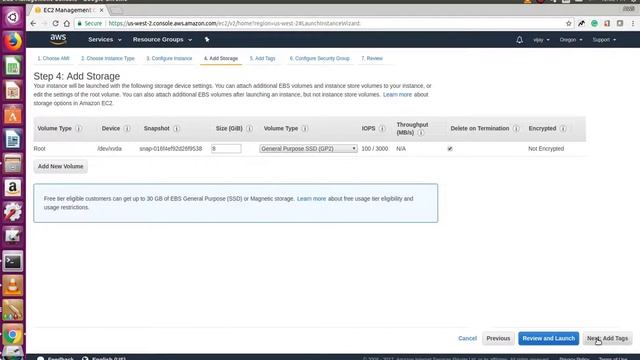Show info icon next to Size (GiB)

pyautogui.click(x=249, y=129)
